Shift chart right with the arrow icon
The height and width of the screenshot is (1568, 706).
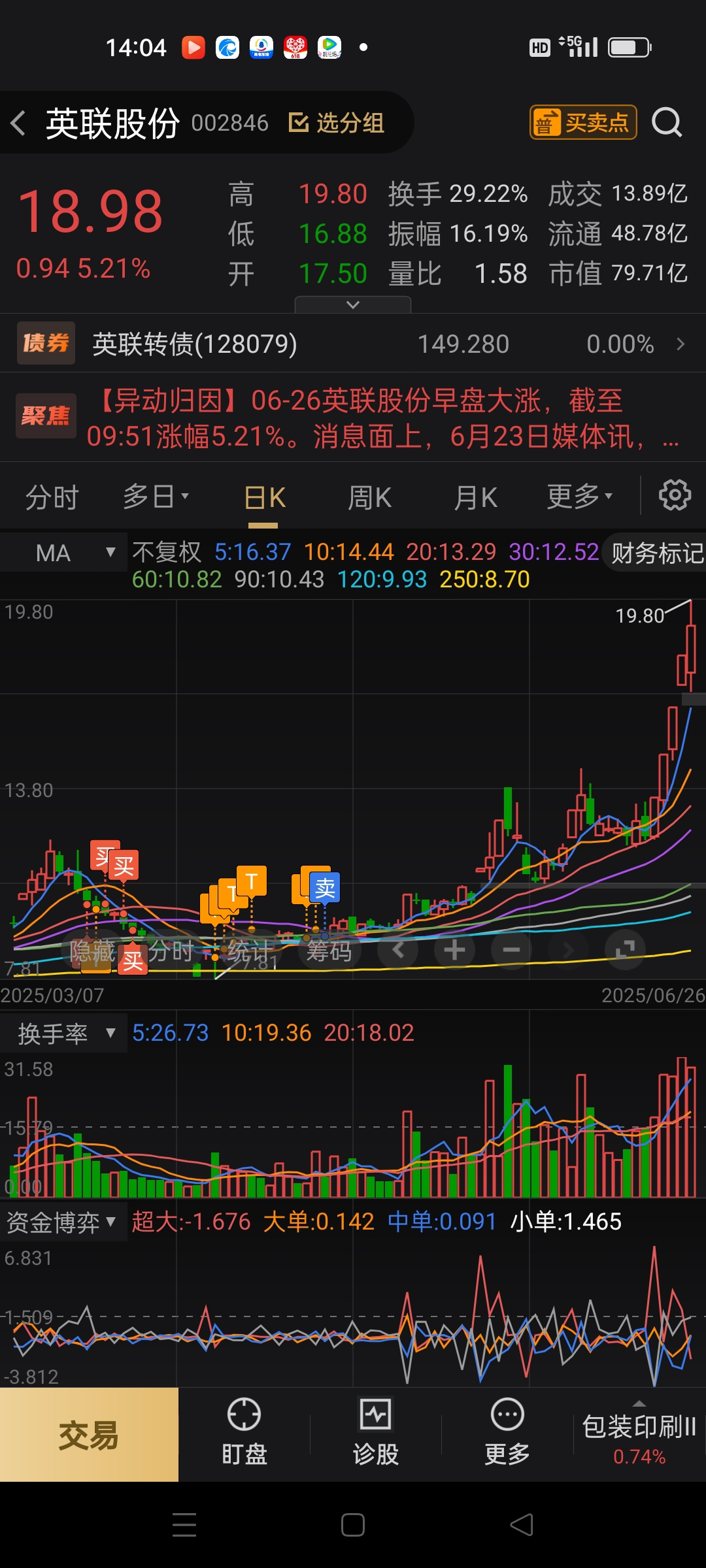point(568,949)
